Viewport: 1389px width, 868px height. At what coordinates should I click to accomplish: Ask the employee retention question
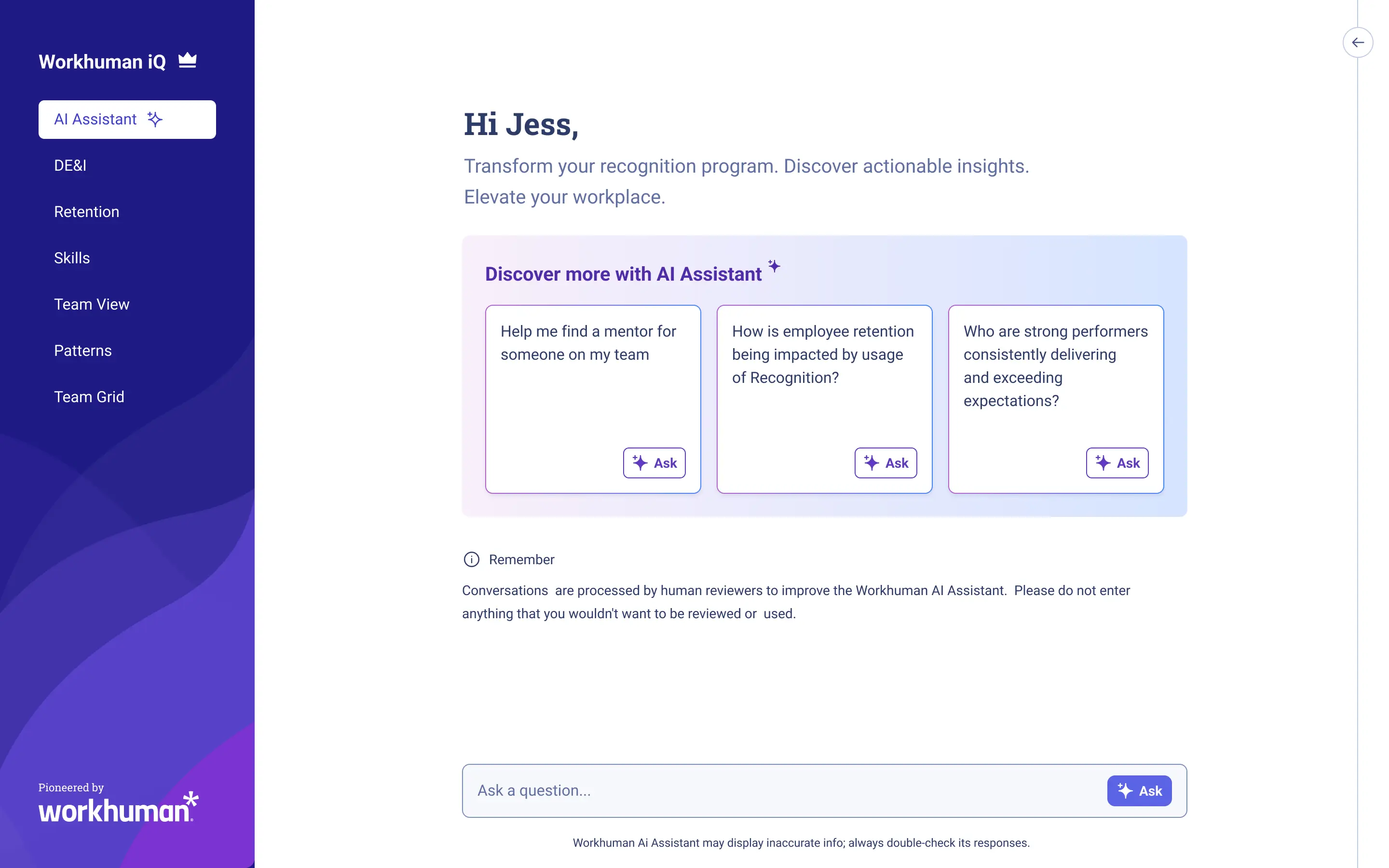885,463
